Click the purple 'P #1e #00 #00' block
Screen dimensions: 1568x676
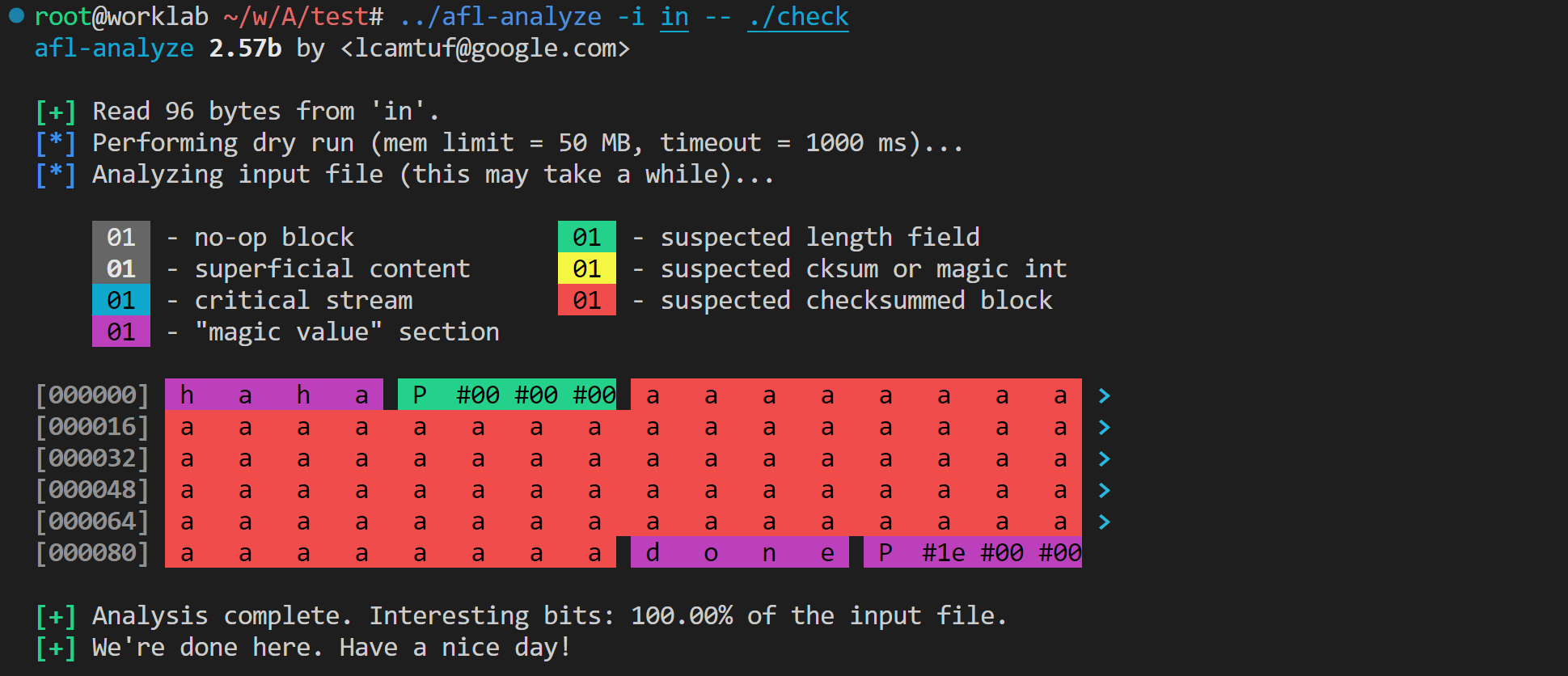972,552
